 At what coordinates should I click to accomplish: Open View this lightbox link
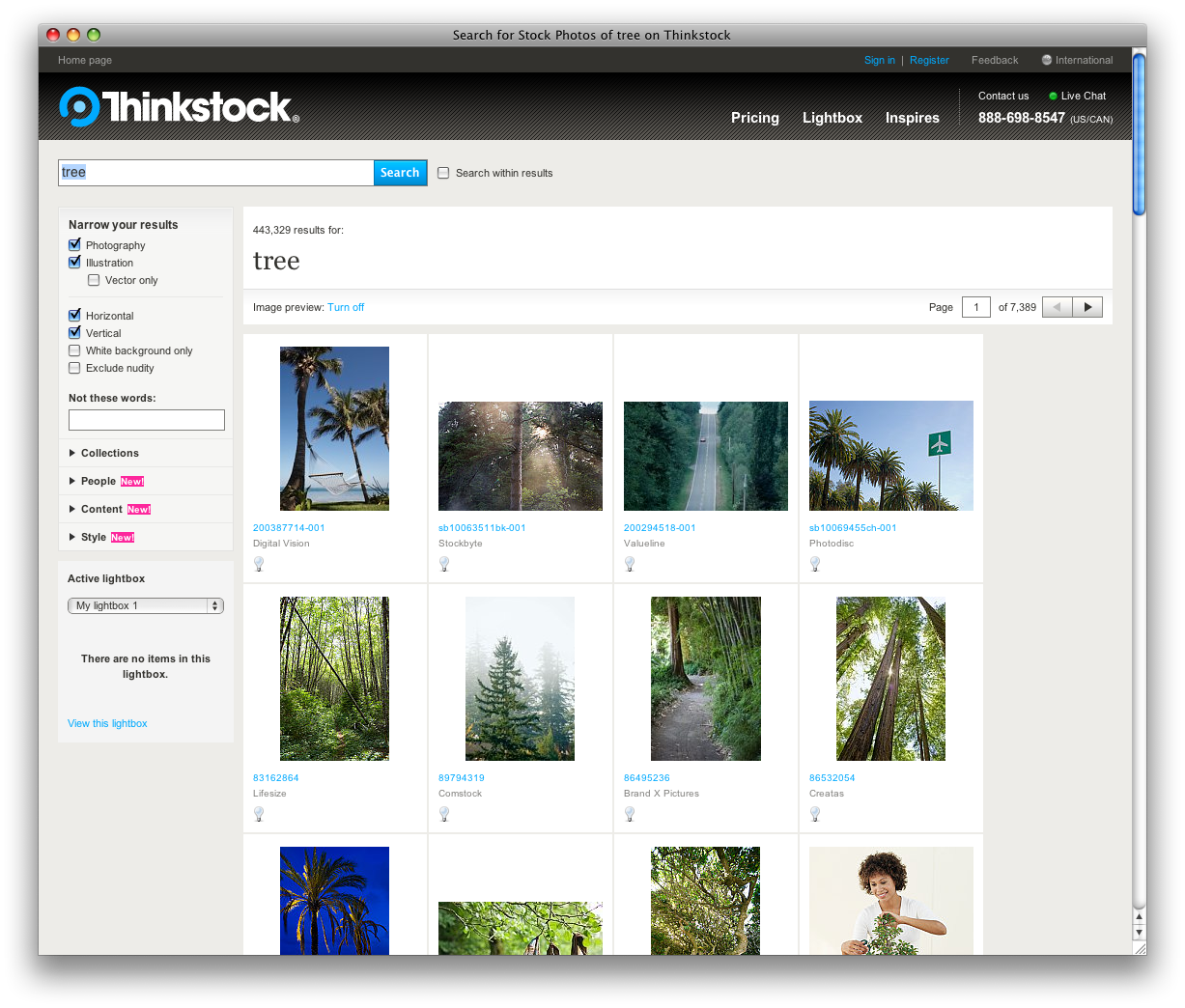(x=107, y=723)
